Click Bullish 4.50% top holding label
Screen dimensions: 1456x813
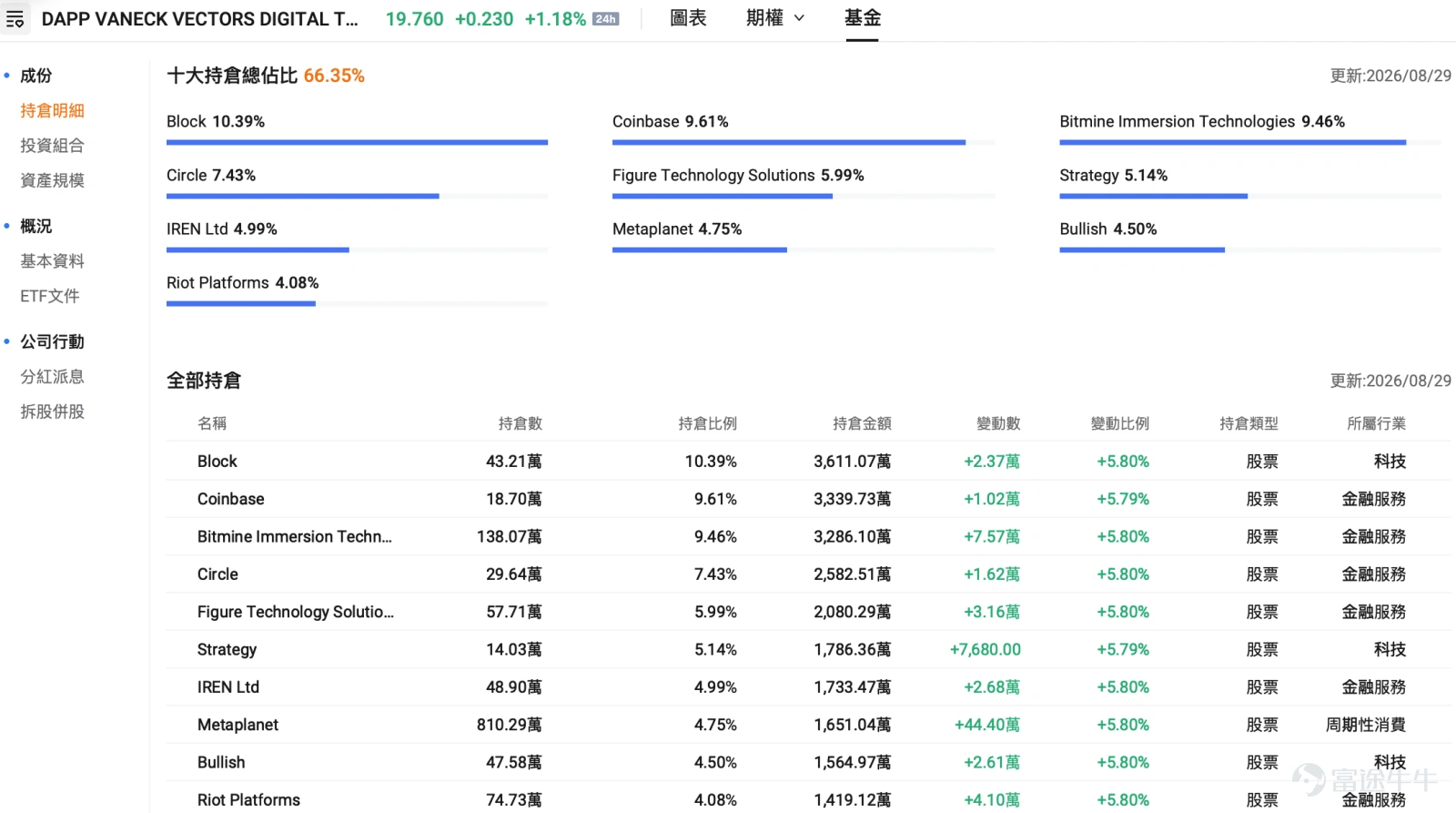1108,229
